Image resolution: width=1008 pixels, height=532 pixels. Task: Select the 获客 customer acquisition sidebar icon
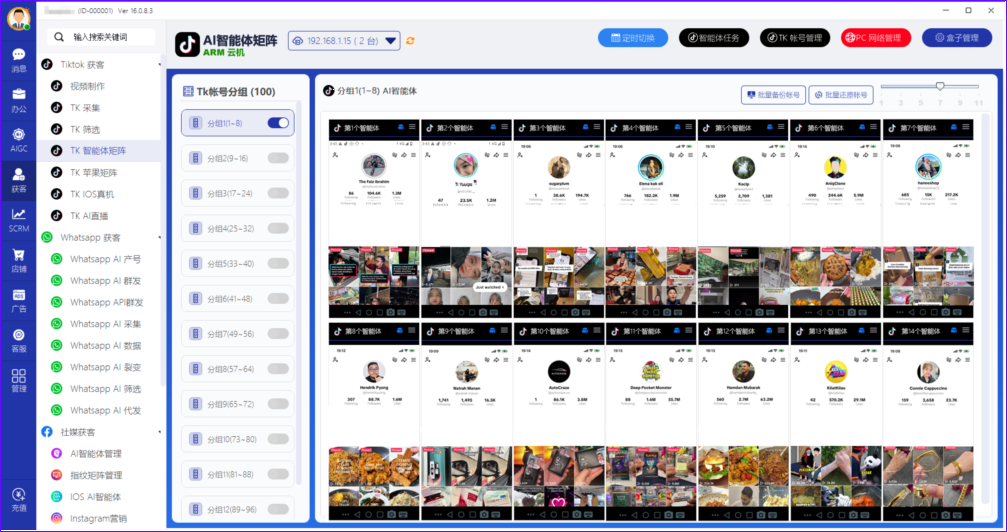click(x=19, y=180)
